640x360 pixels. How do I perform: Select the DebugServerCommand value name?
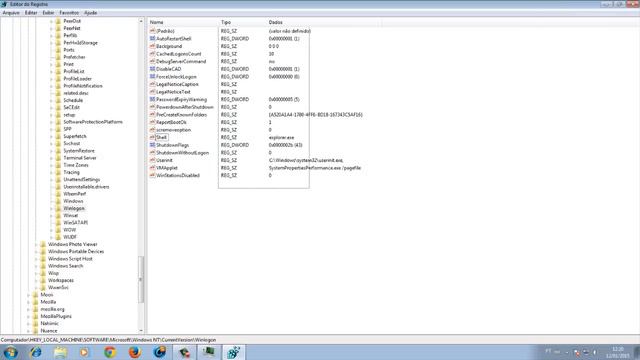[x=181, y=61]
